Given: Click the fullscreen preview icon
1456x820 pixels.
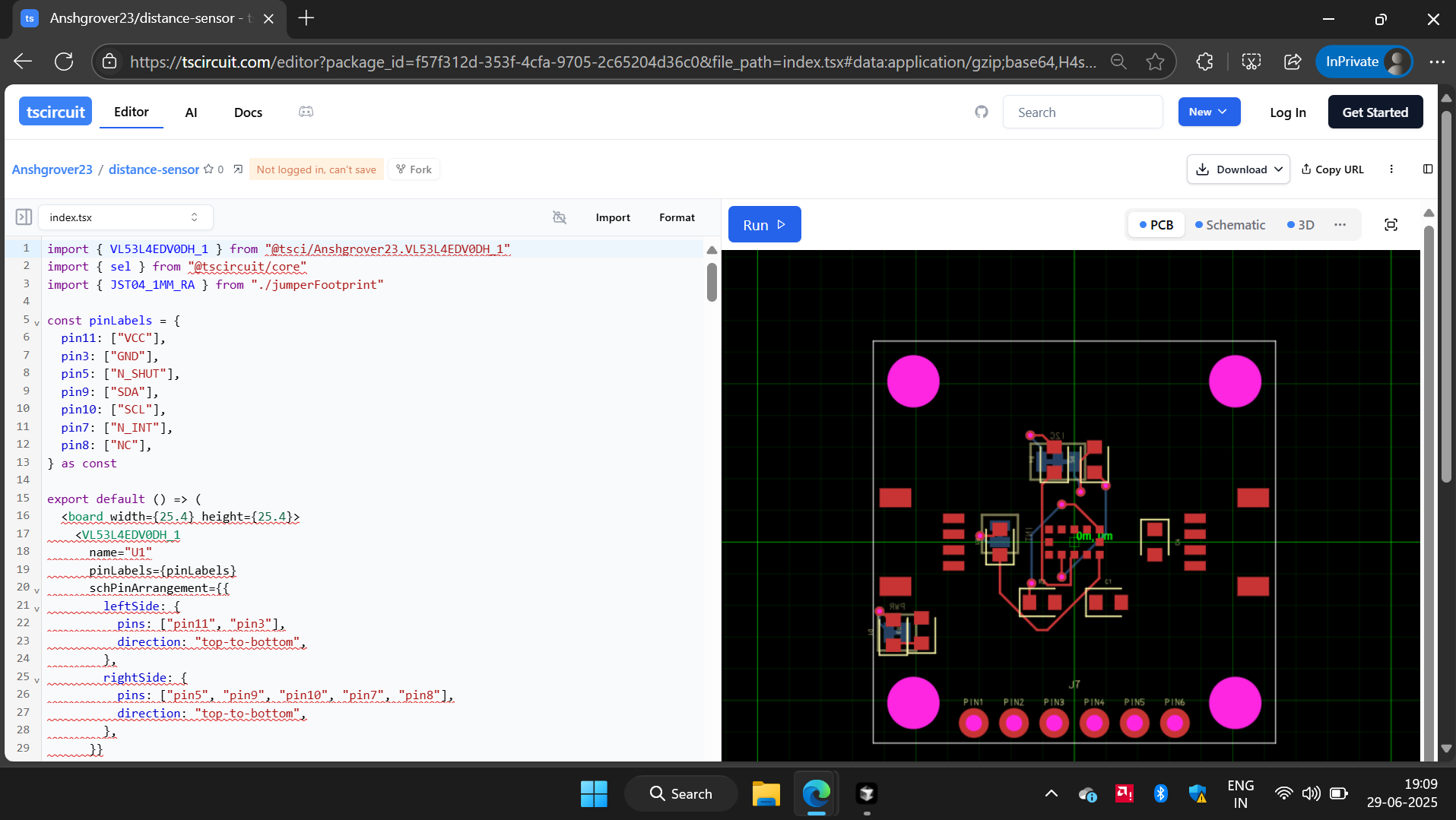Looking at the screenshot, I should click(x=1391, y=225).
